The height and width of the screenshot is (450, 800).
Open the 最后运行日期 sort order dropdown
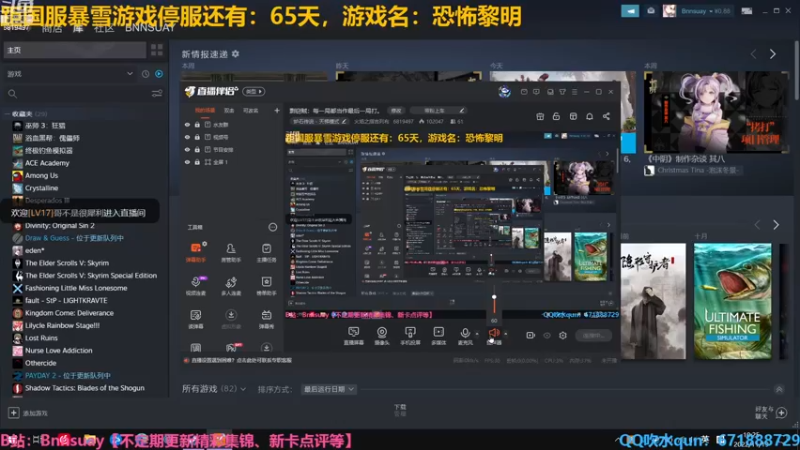coord(328,389)
